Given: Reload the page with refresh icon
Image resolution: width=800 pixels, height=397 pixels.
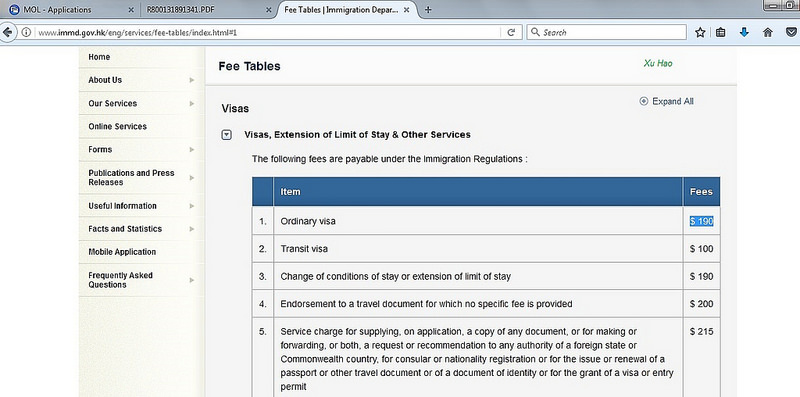Looking at the screenshot, I should click(511, 33).
